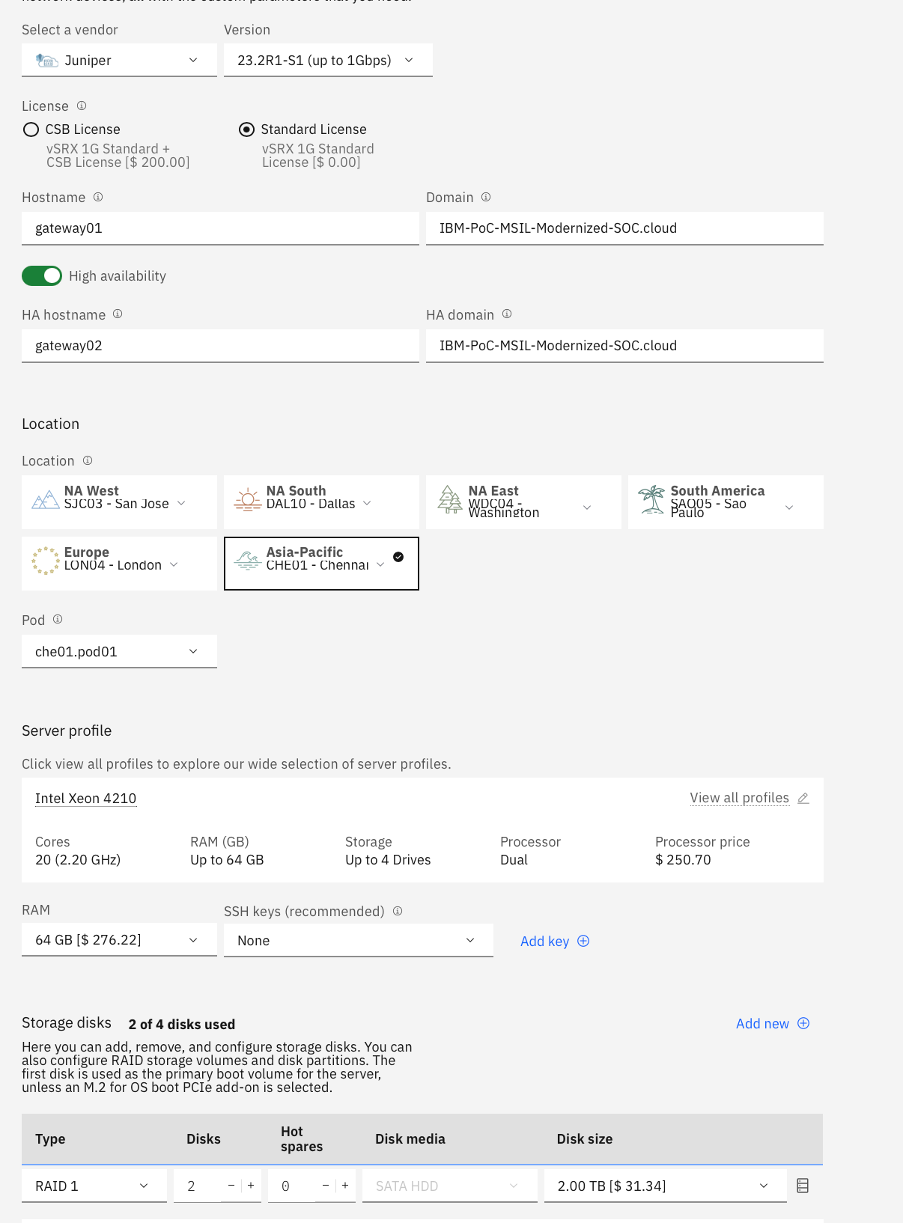Viewport: 904px width, 1224px height.
Task: Click the disk configuration icon in RAID row
Action: click(802, 1186)
